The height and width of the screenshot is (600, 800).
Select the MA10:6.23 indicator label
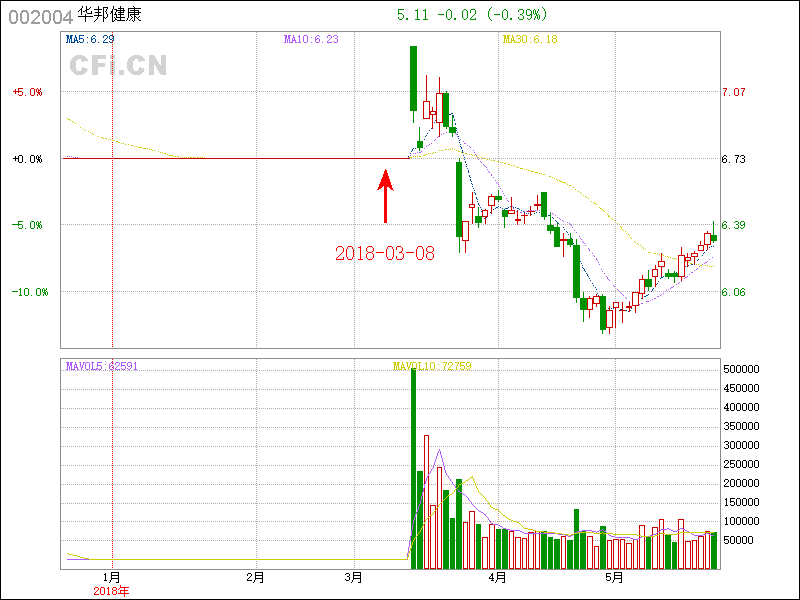311,39
